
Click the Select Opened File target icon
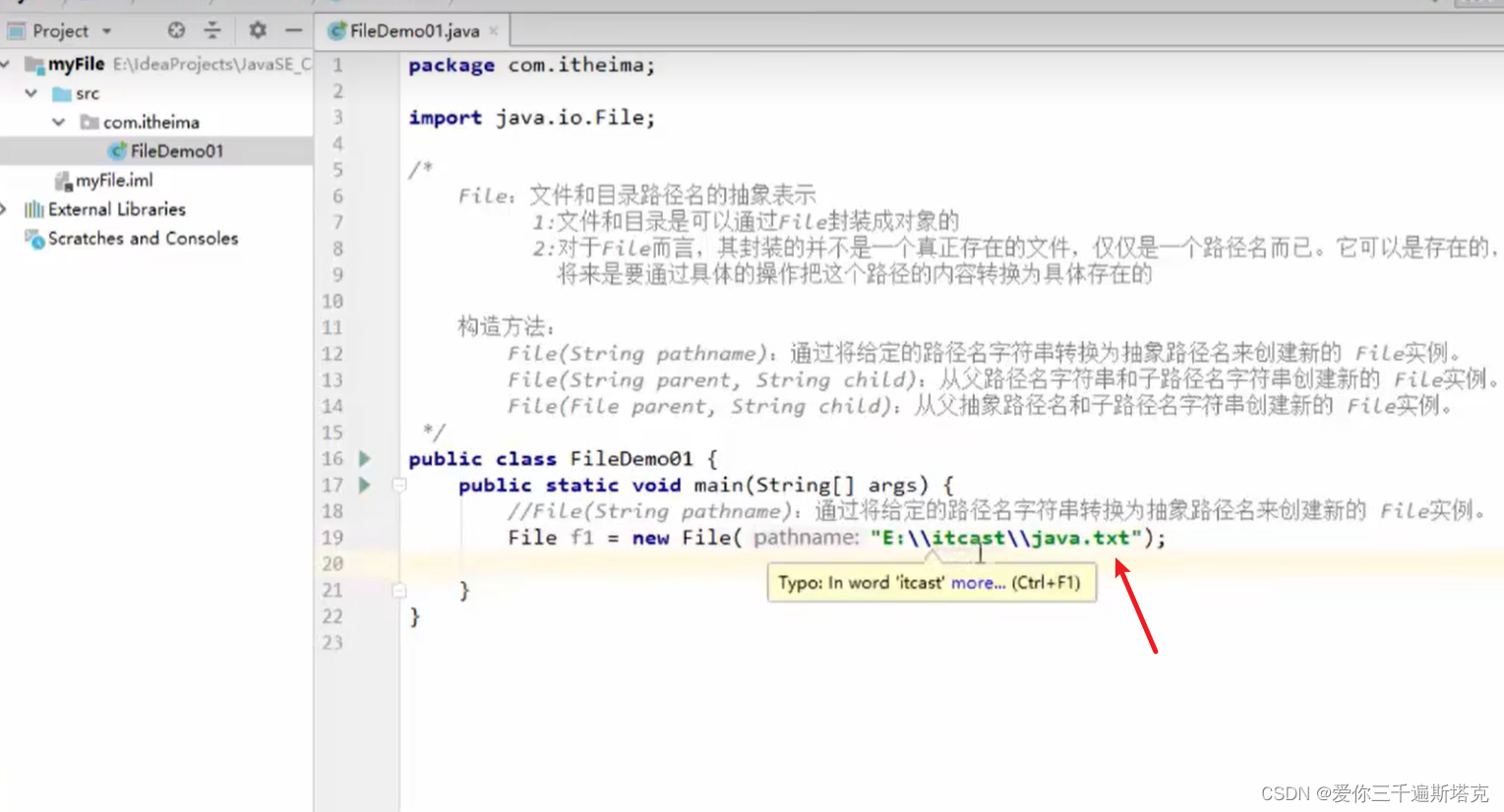tap(175, 30)
